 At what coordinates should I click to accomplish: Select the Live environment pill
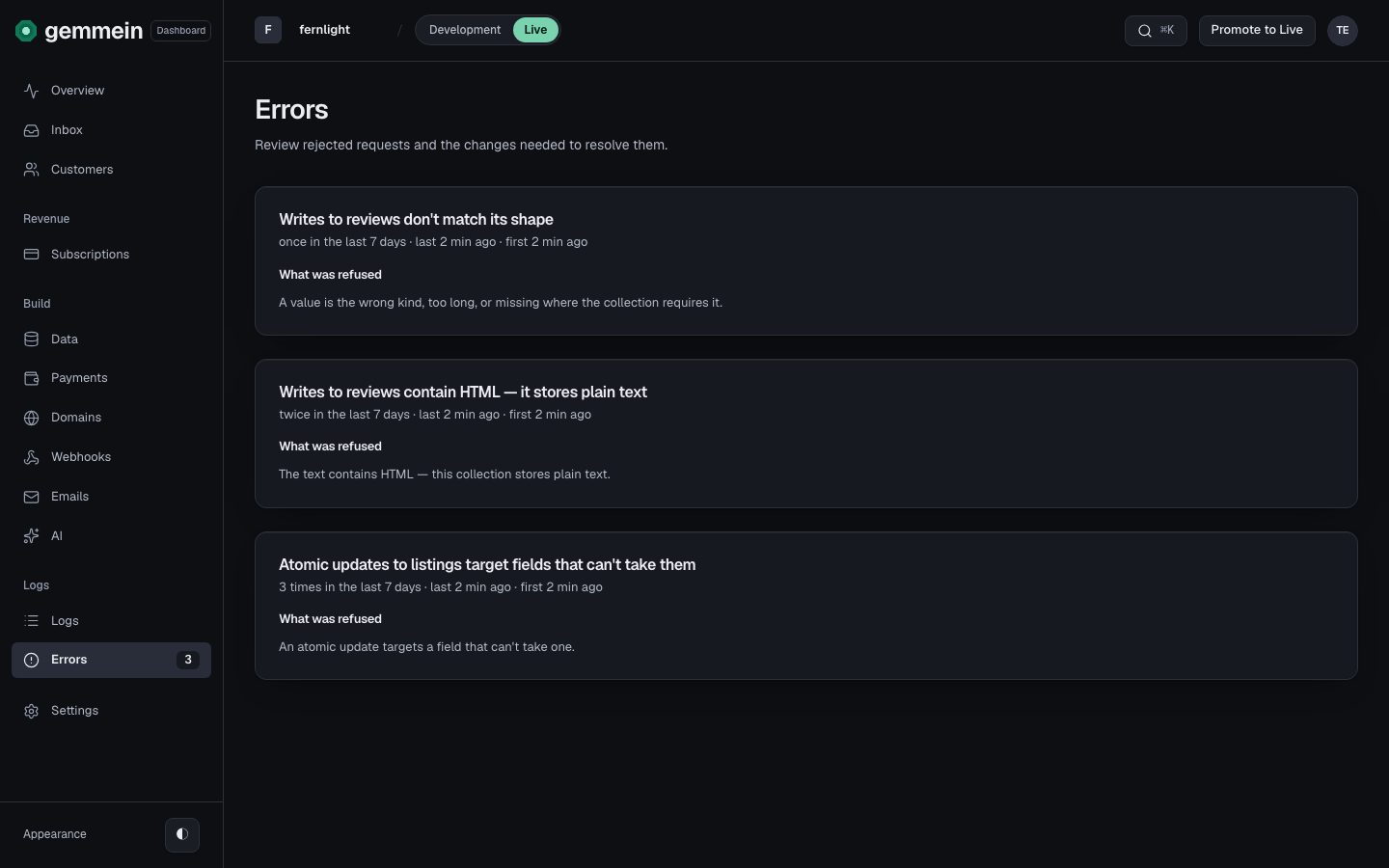pos(535,30)
